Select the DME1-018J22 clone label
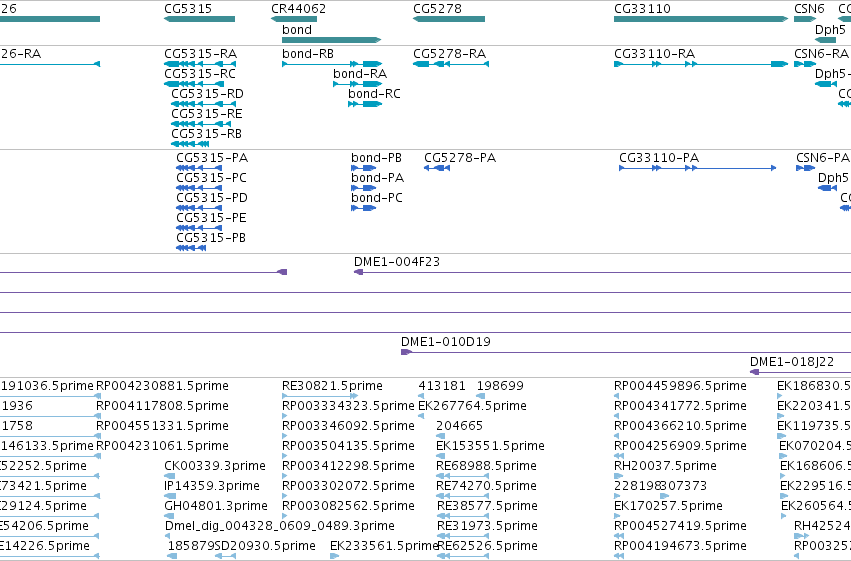Screen dimensions: 851x561 (x=792, y=362)
